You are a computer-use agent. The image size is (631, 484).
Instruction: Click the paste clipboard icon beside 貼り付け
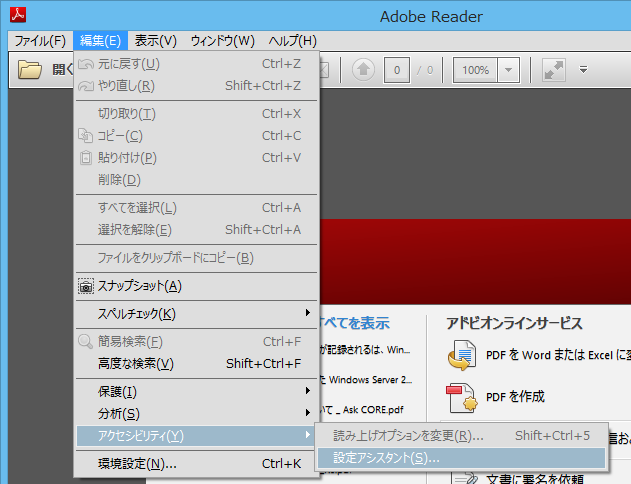coord(86,158)
